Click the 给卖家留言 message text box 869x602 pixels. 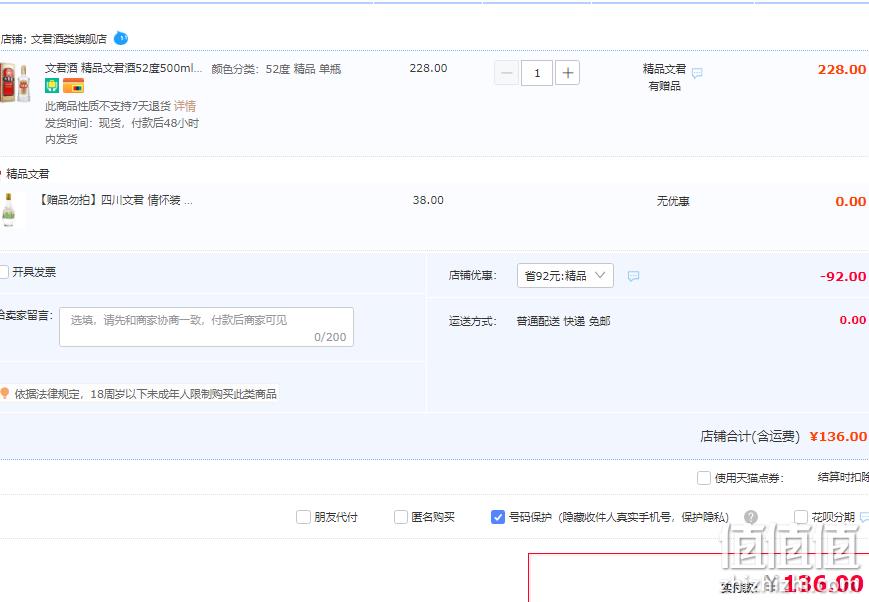206,327
